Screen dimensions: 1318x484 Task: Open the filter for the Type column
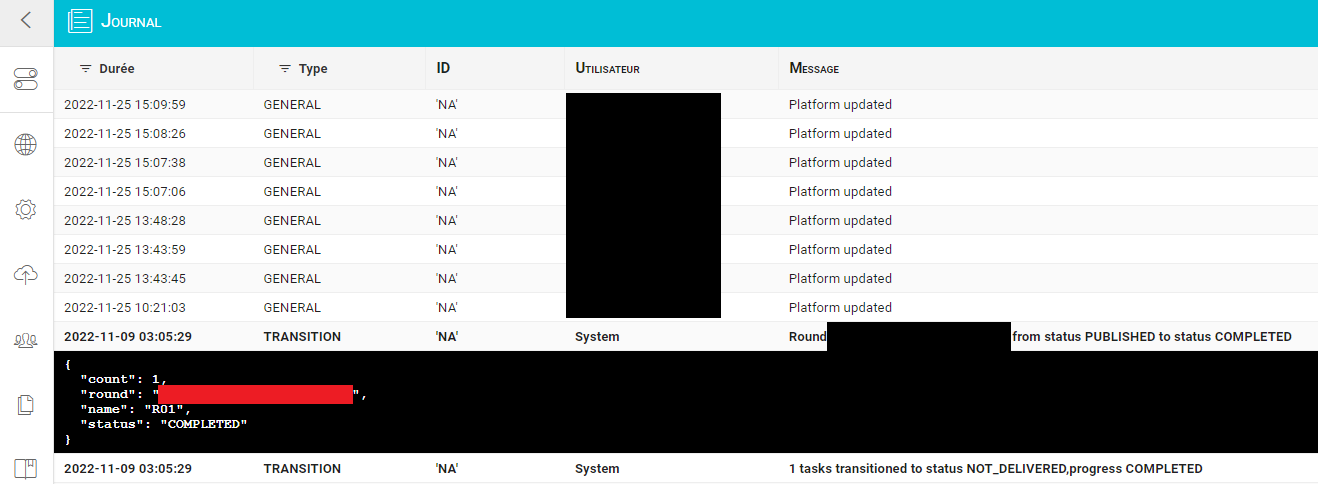click(285, 69)
